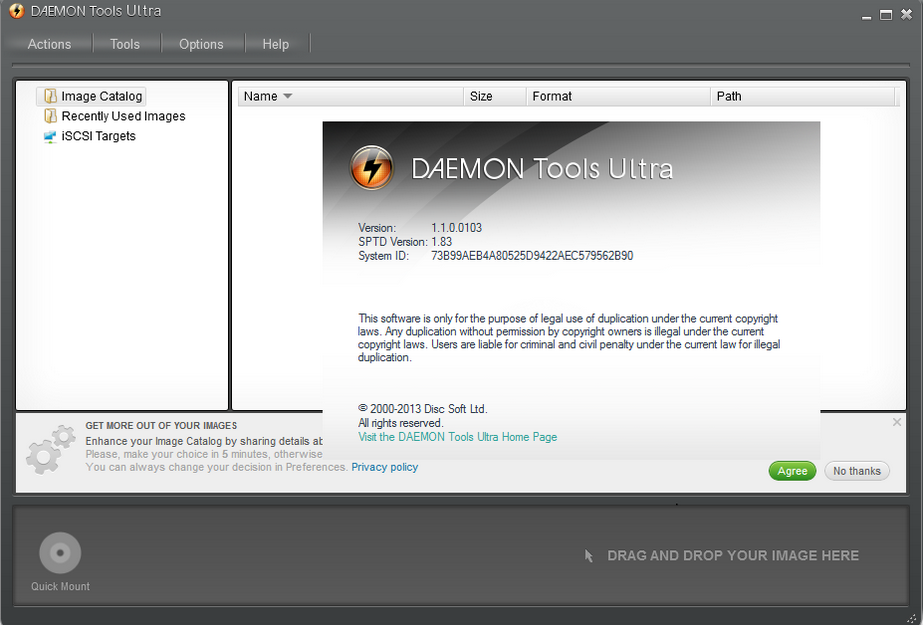Click the version number 1.1.0.0103

click(456, 228)
